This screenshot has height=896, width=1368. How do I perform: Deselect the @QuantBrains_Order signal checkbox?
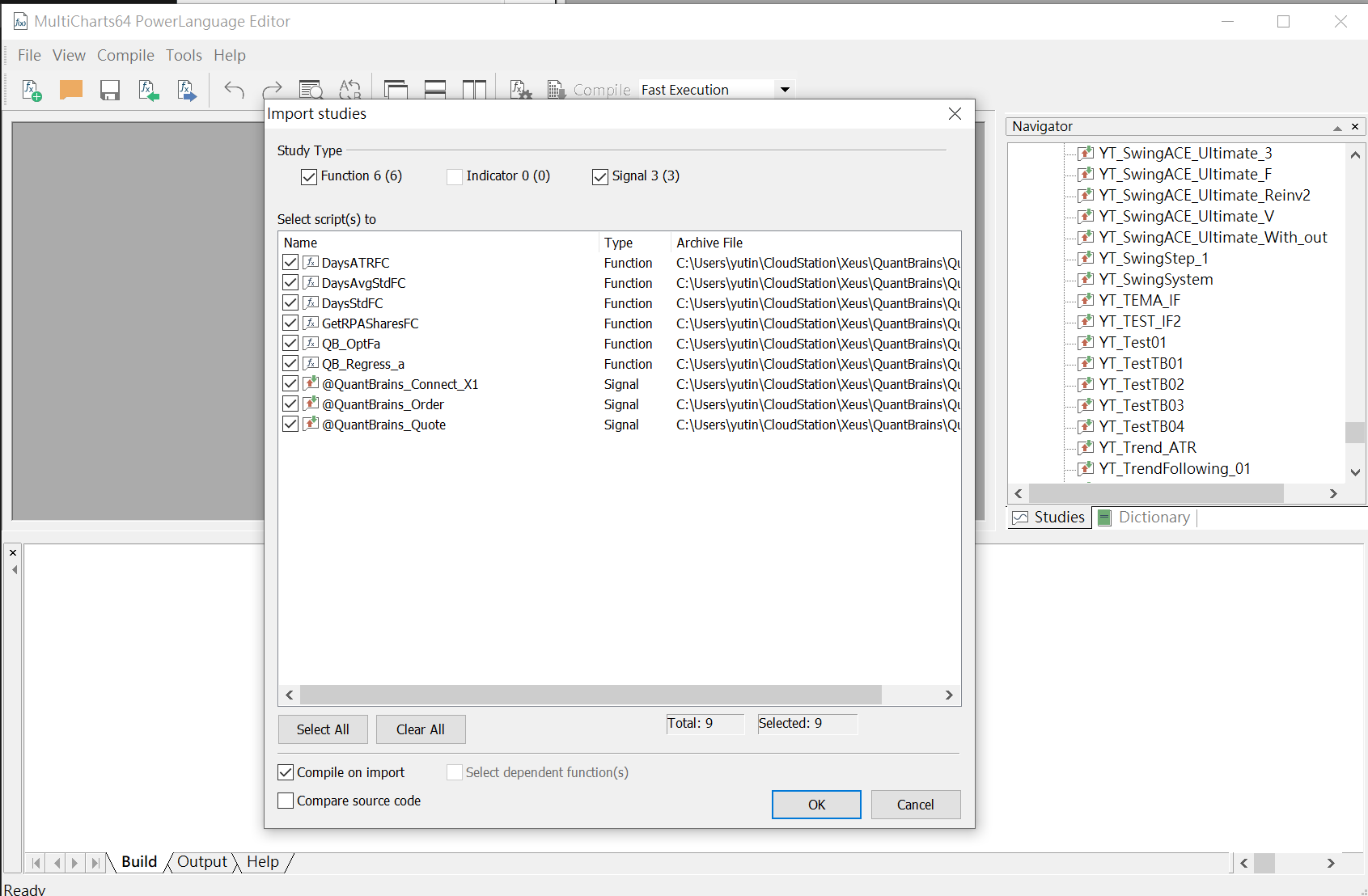click(290, 404)
